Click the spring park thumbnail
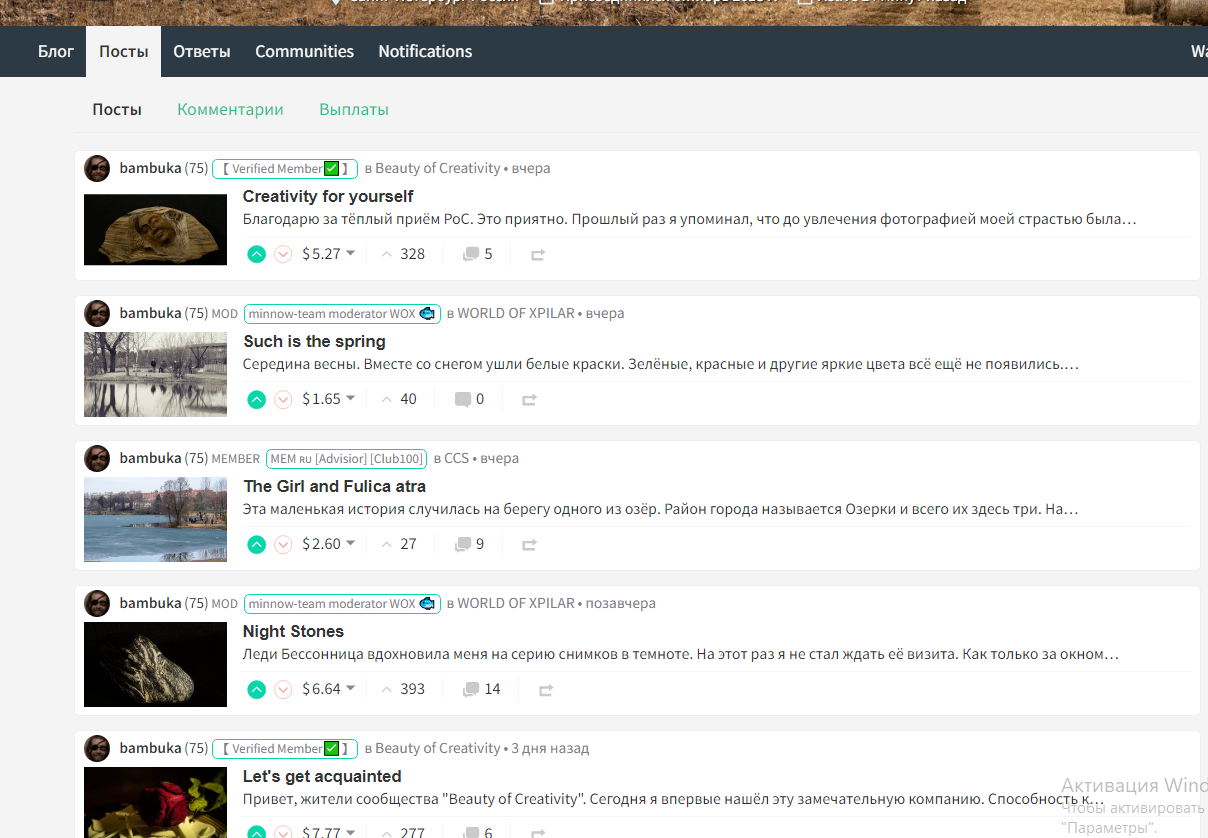Image resolution: width=1208 pixels, height=838 pixels. (x=155, y=374)
